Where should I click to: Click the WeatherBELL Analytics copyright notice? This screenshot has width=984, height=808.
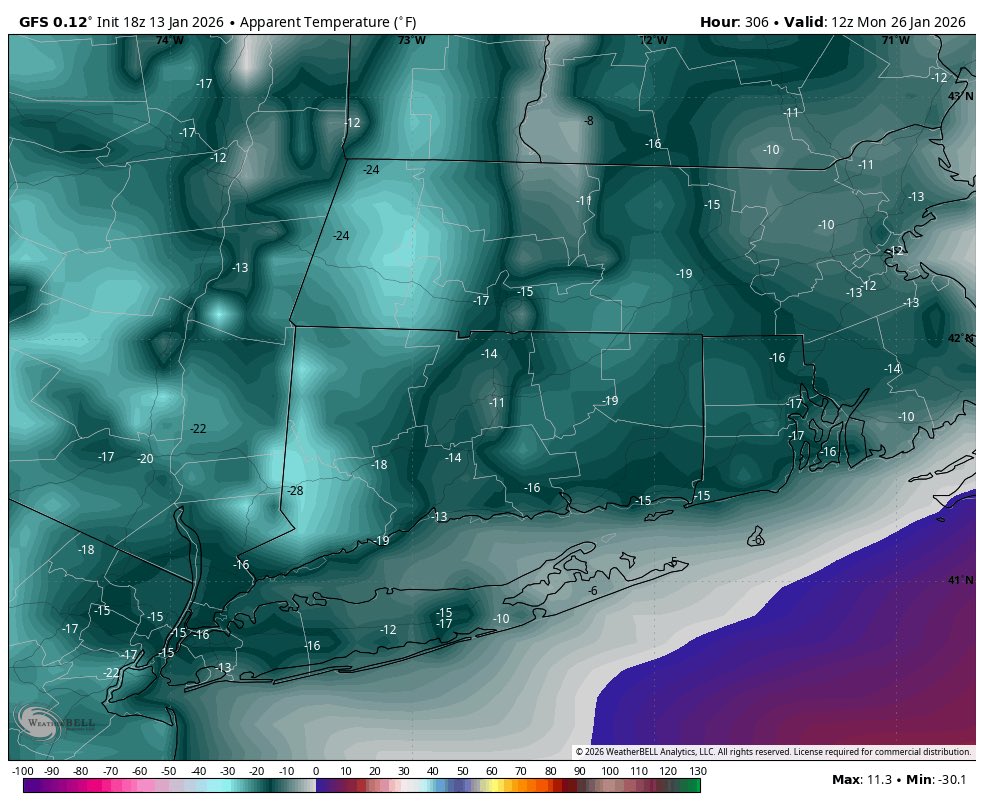tap(773, 752)
